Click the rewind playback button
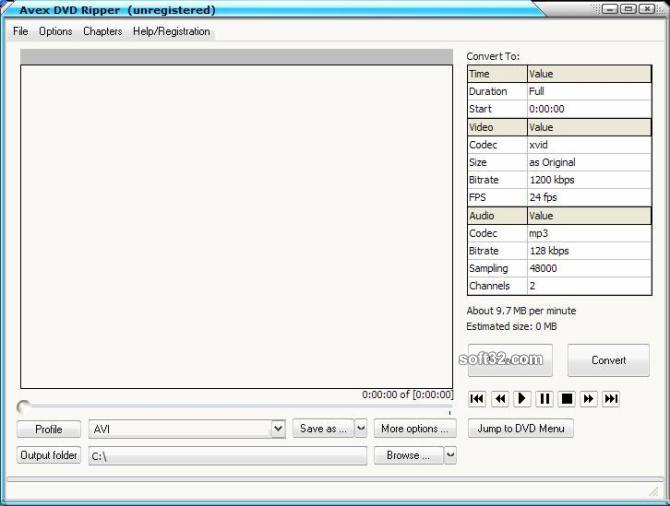Image resolution: width=670 pixels, height=506 pixels. (x=500, y=399)
